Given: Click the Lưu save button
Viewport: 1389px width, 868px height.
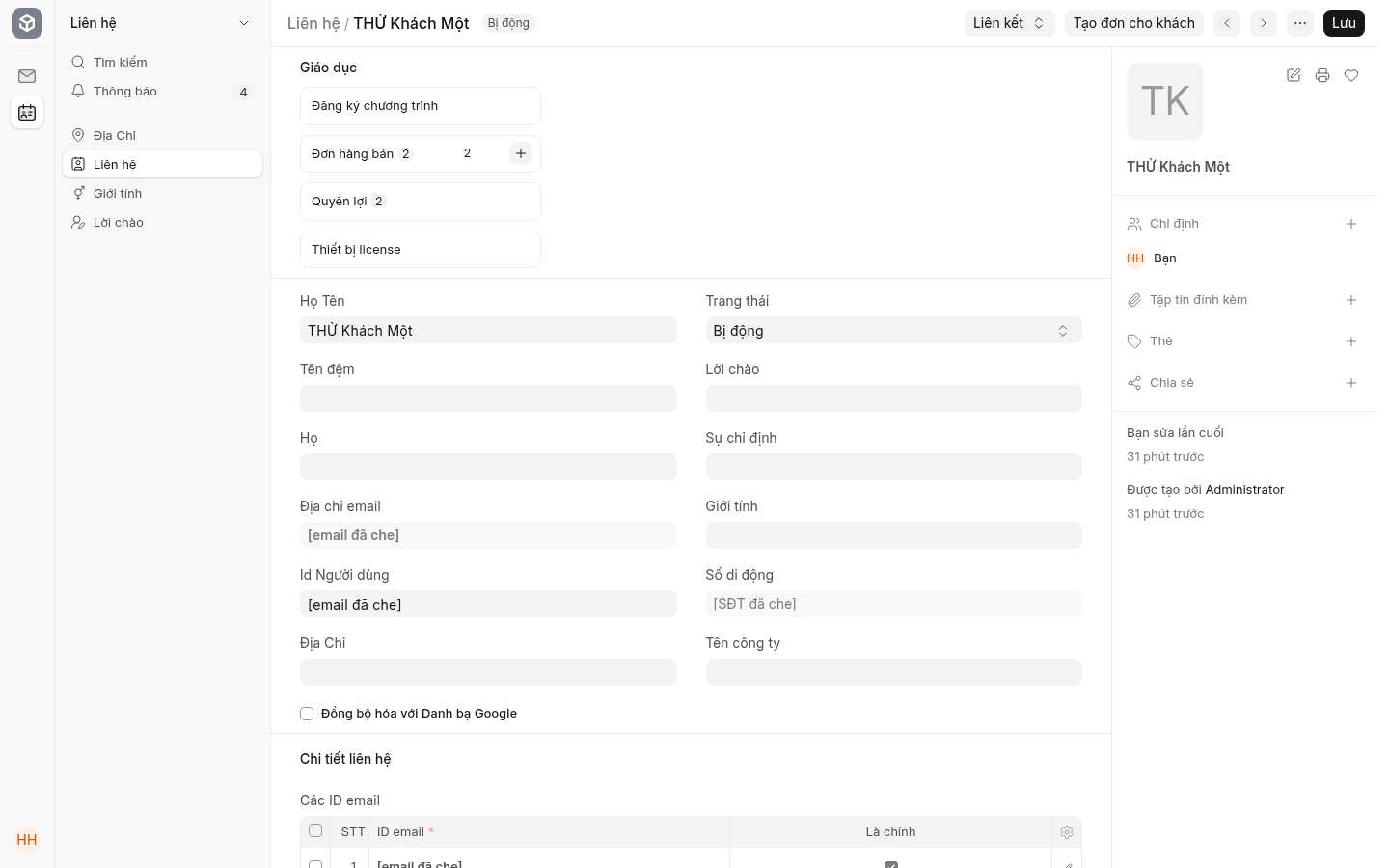Looking at the screenshot, I should pyautogui.click(x=1344, y=23).
